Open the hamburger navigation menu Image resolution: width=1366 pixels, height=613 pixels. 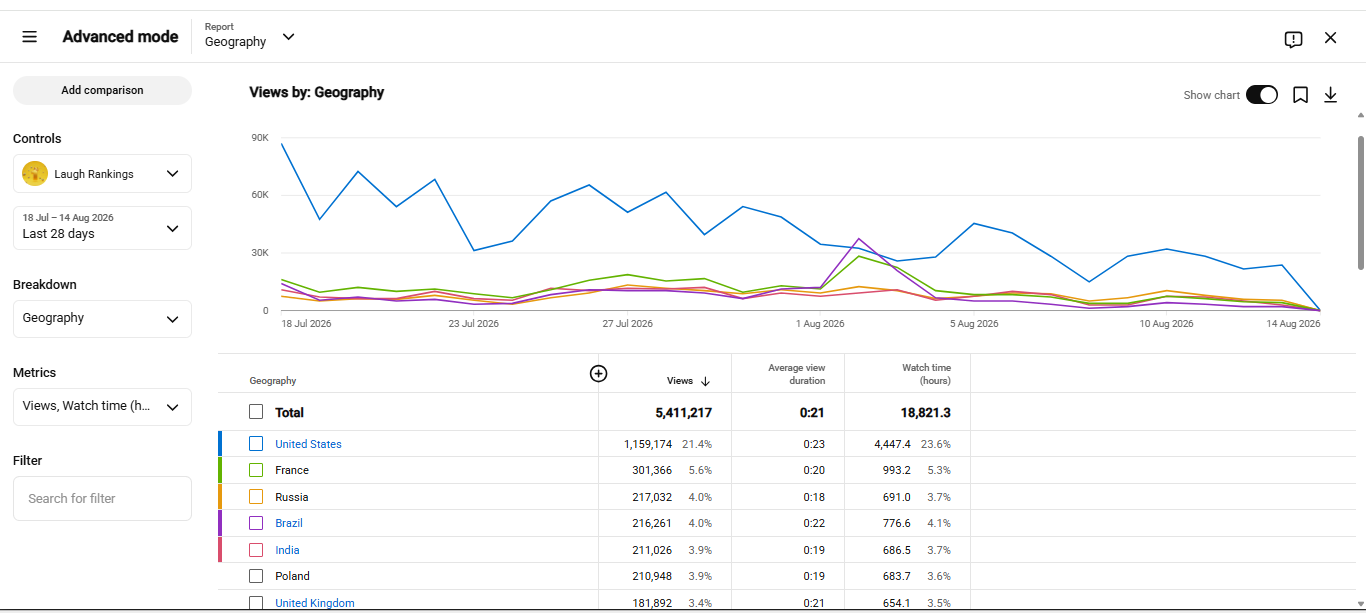coord(30,37)
